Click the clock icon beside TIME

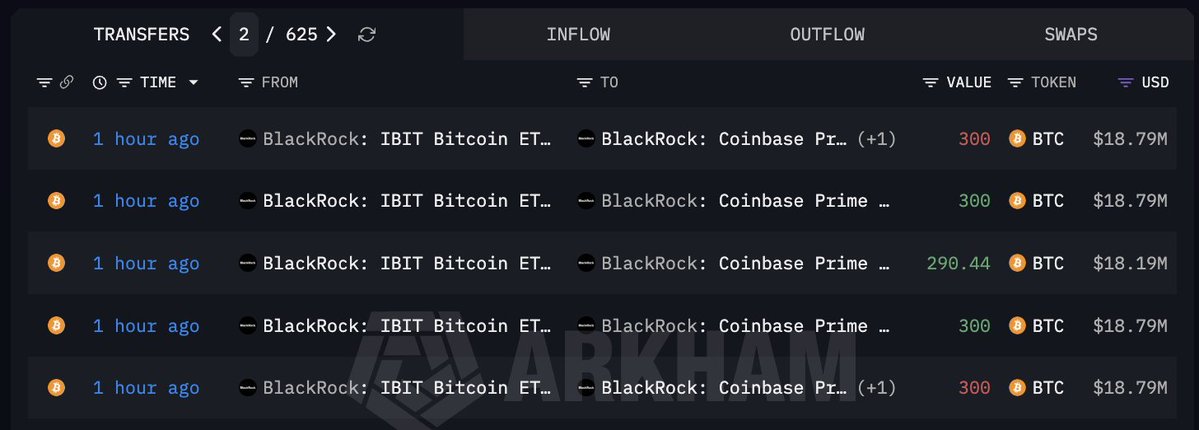coord(99,83)
